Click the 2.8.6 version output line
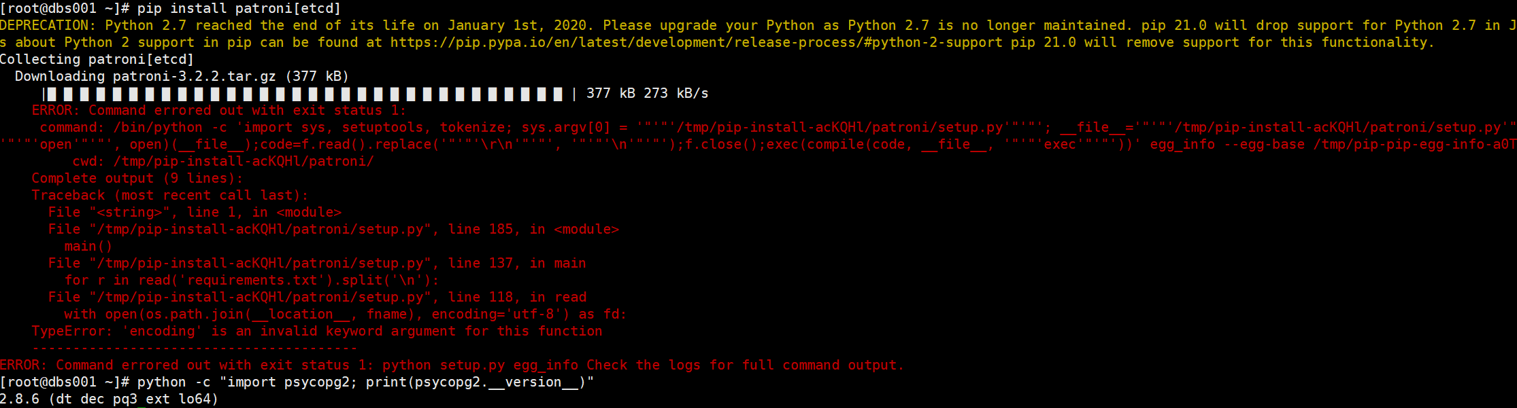 pyautogui.click(x=109, y=399)
